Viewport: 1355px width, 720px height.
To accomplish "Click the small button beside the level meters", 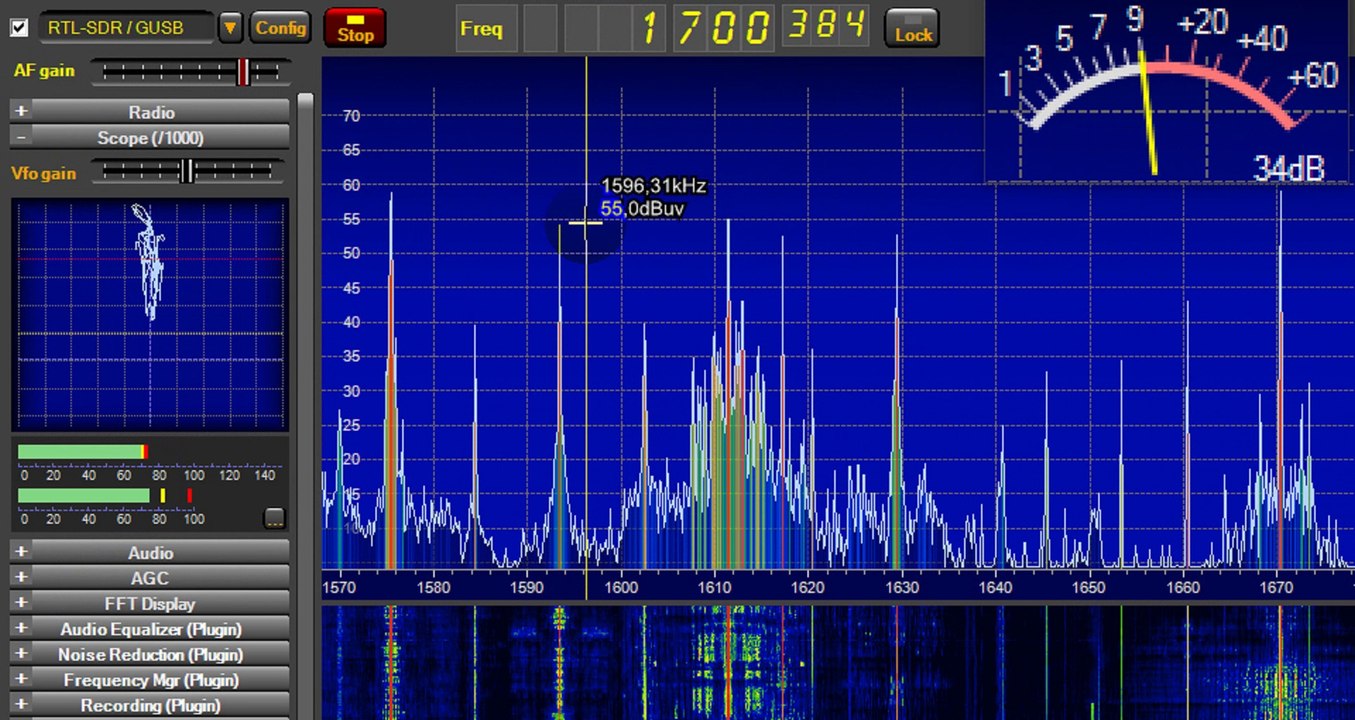I will (x=274, y=518).
